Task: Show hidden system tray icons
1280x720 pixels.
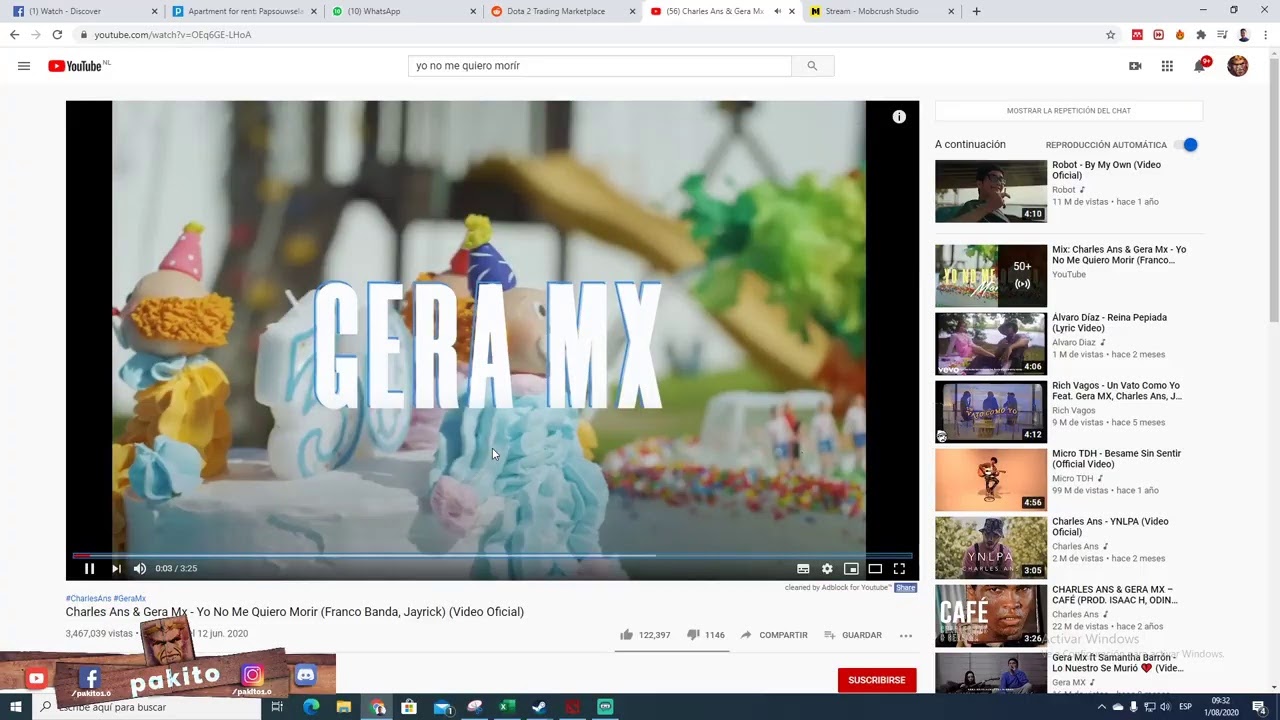Action: point(1102,707)
